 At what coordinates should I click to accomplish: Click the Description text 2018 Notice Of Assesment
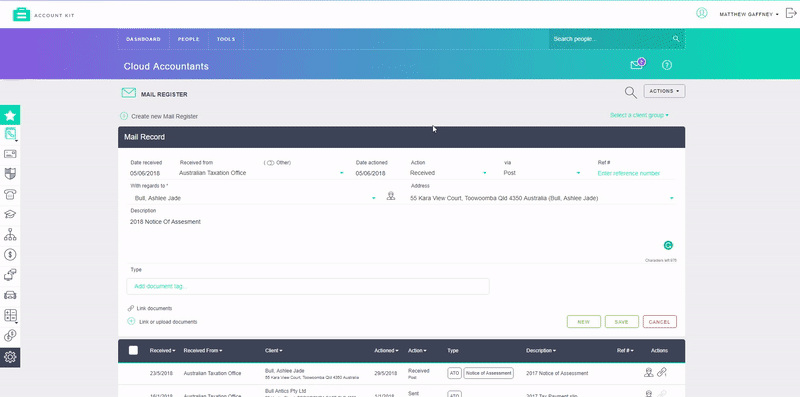click(x=165, y=222)
